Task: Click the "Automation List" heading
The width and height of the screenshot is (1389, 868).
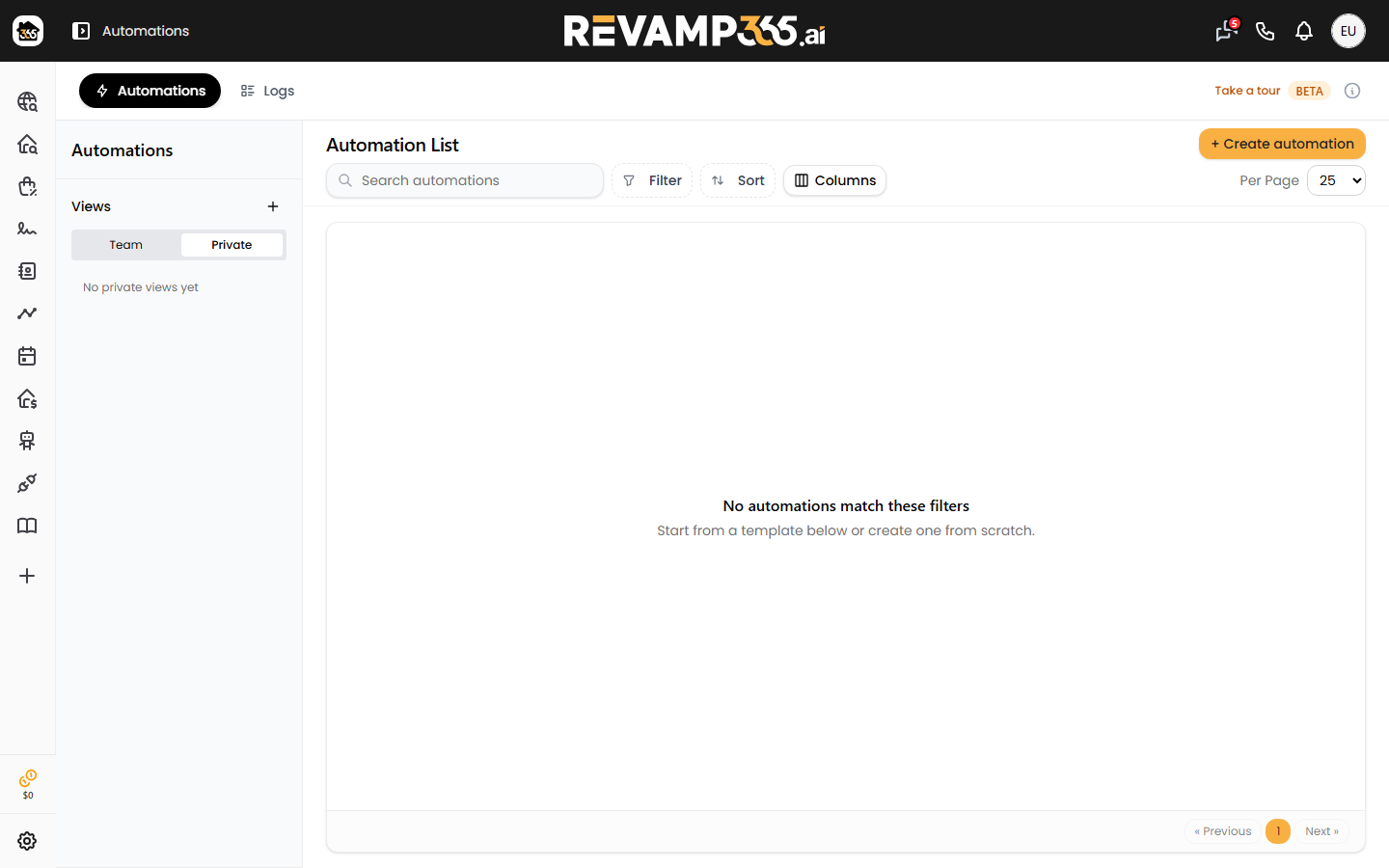Action: tap(393, 145)
